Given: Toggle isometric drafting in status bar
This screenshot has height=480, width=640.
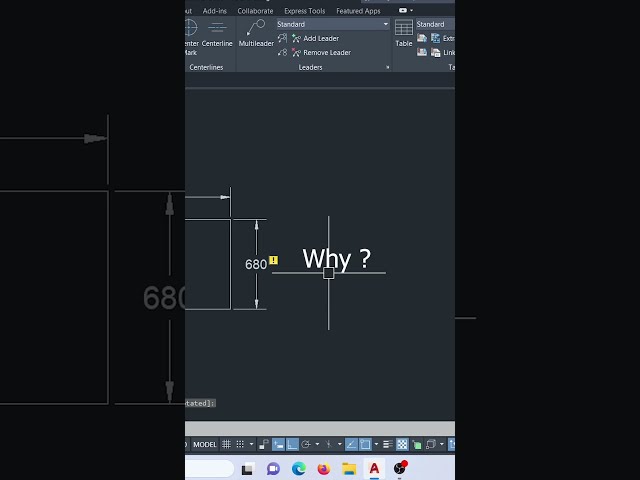Looking at the screenshot, I should pos(329,444).
